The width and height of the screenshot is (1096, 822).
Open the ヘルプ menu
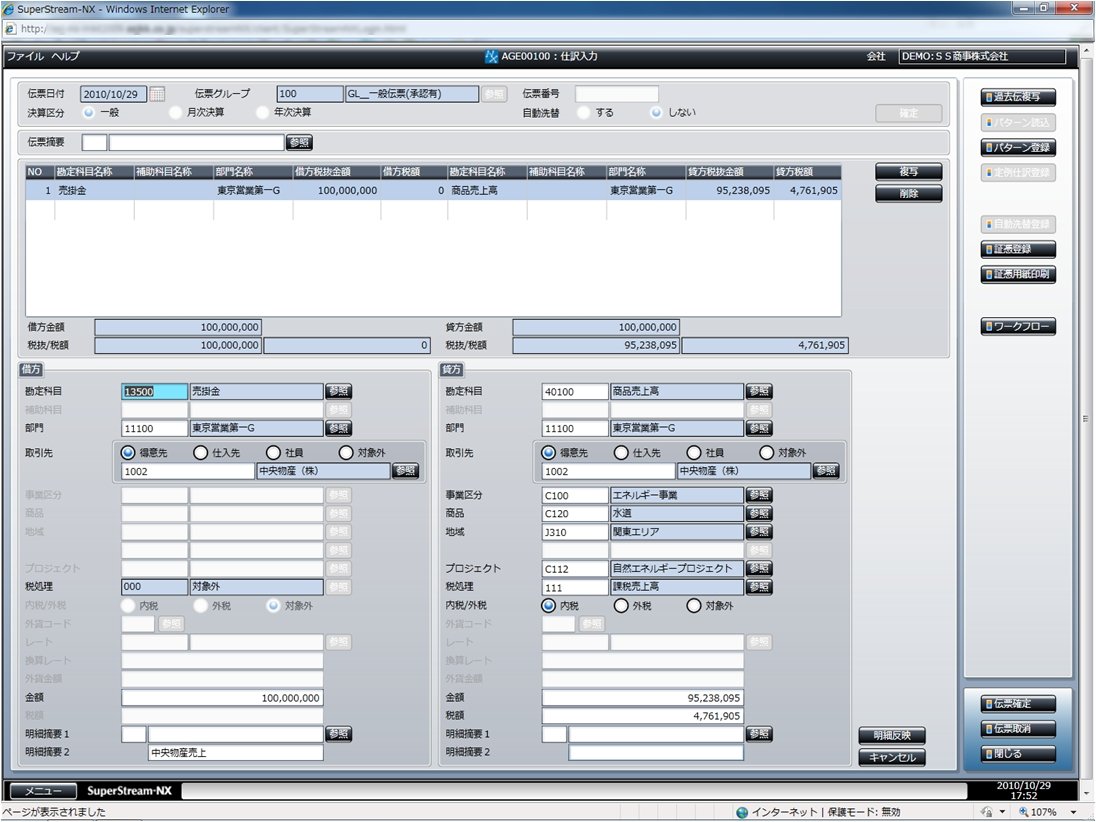tap(65, 57)
